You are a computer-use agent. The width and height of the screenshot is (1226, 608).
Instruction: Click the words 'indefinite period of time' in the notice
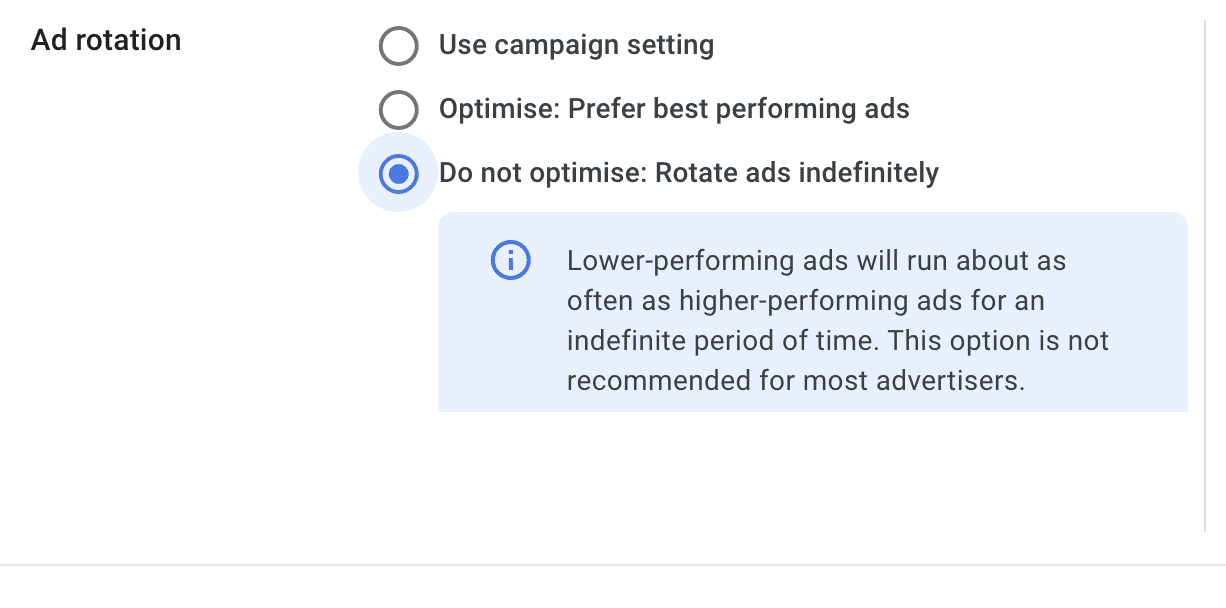pyautogui.click(x=722, y=341)
